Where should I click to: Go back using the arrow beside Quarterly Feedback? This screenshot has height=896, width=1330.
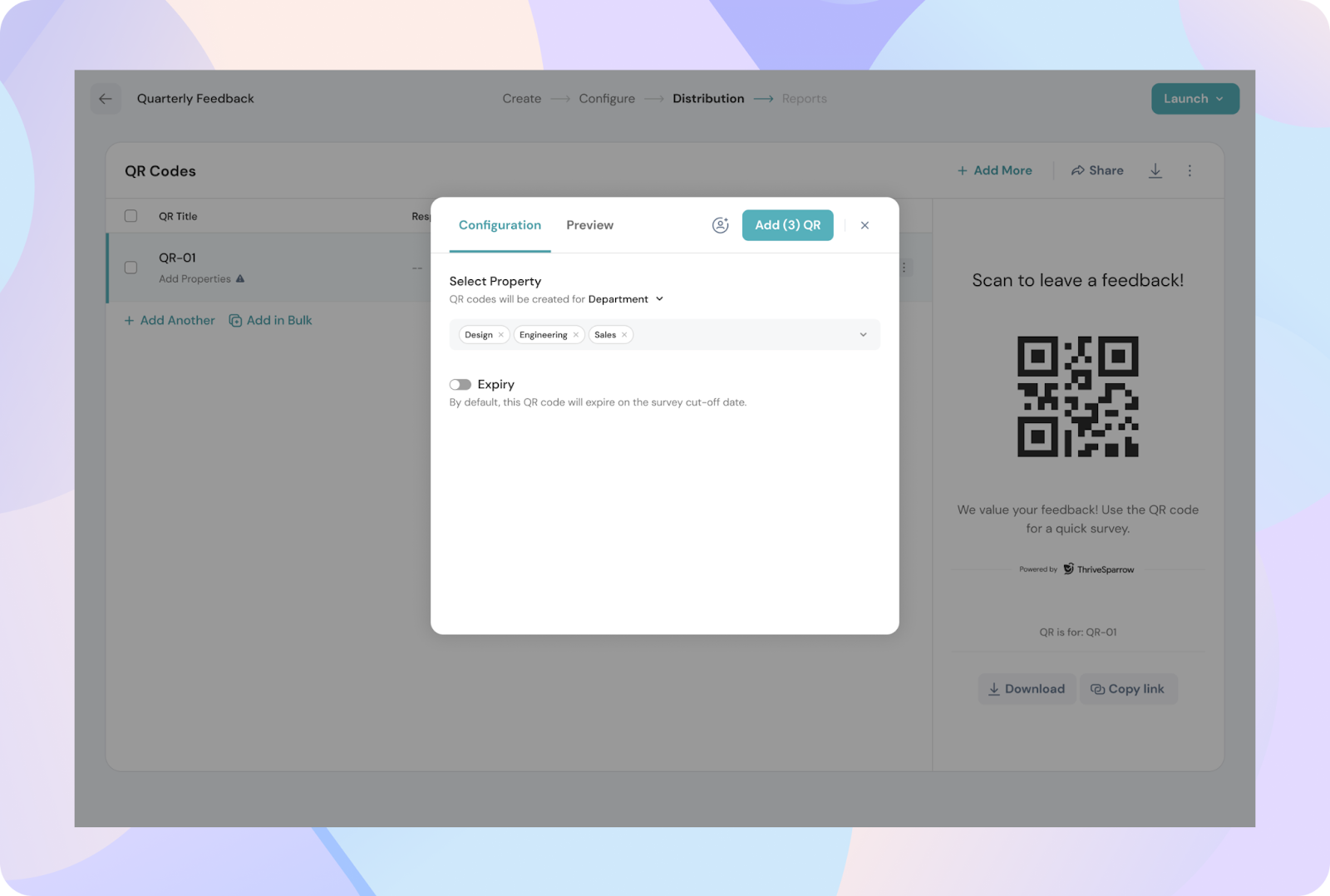pos(106,99)
